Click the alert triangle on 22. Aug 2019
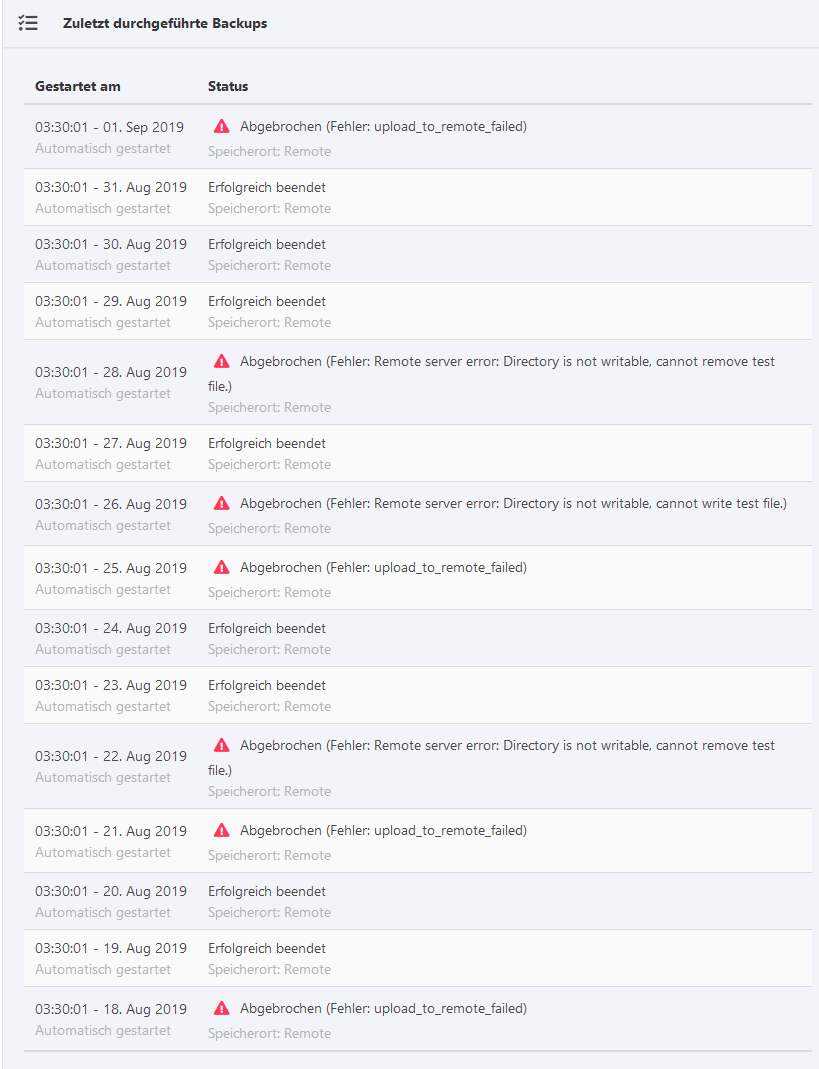The image size is (819, 1069). coord(222,746)
